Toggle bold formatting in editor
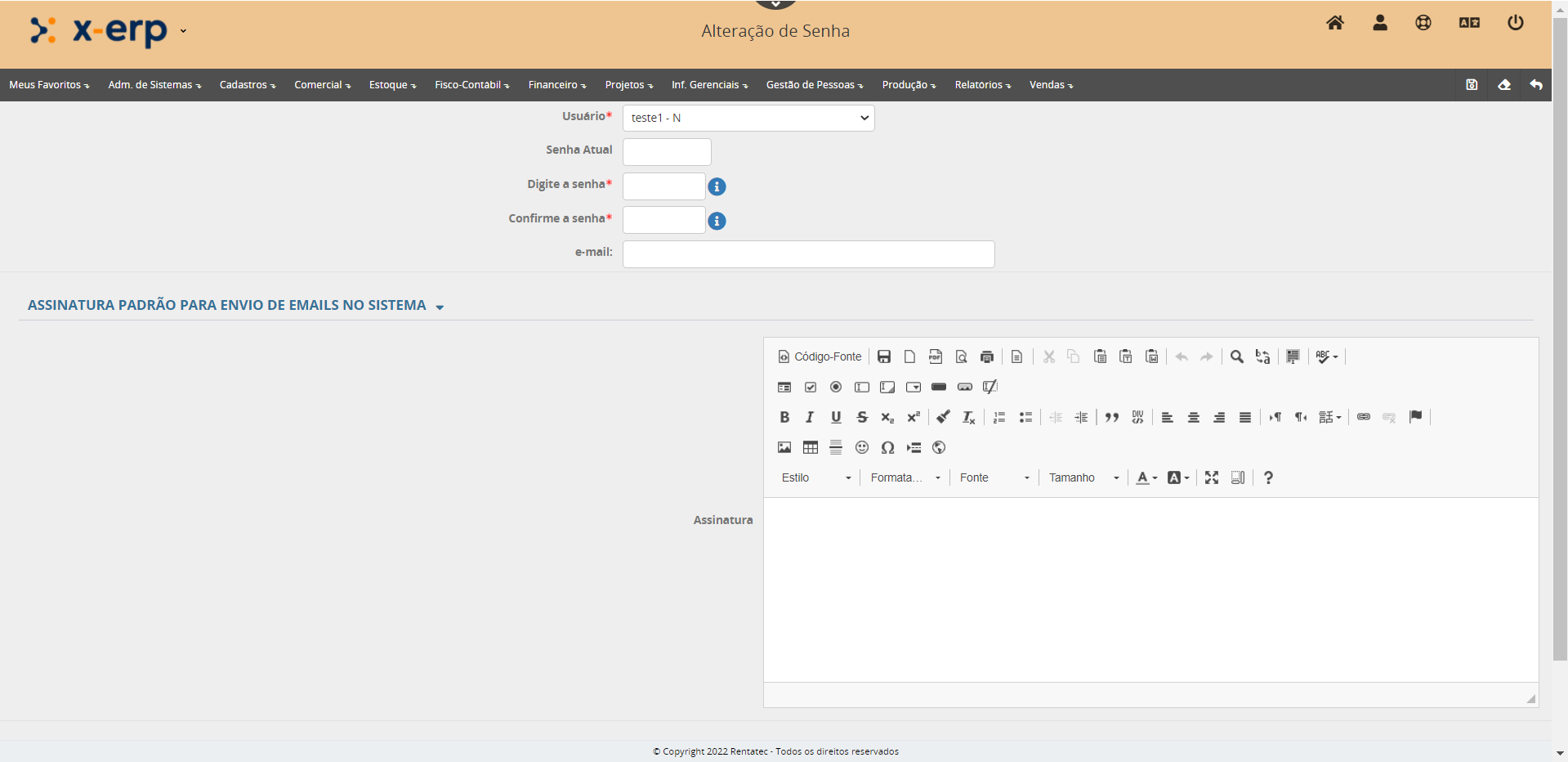This screenshot has width=1568, height=762. pos(784,417)
